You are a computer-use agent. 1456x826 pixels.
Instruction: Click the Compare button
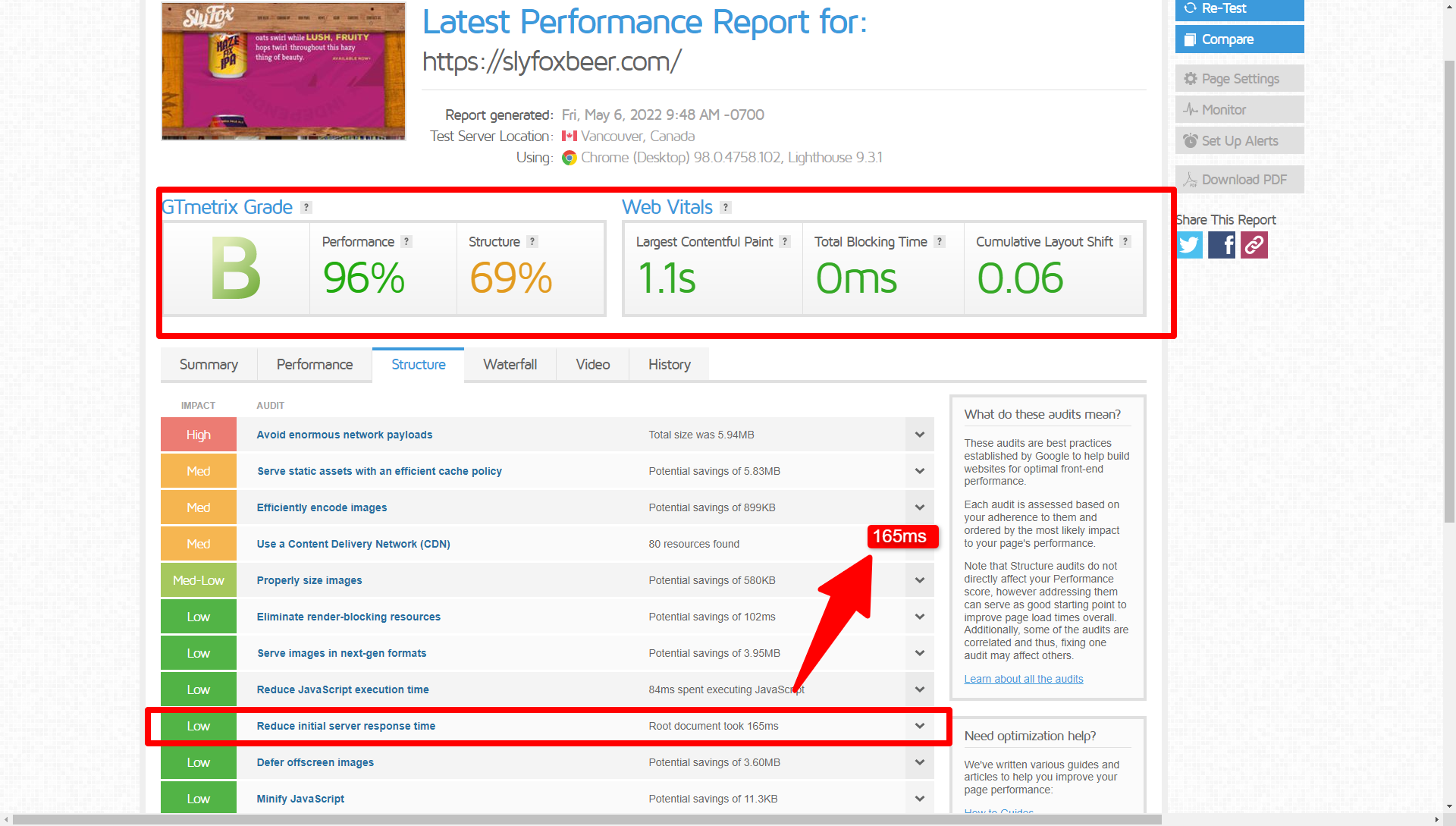[x=1239, y=39]
